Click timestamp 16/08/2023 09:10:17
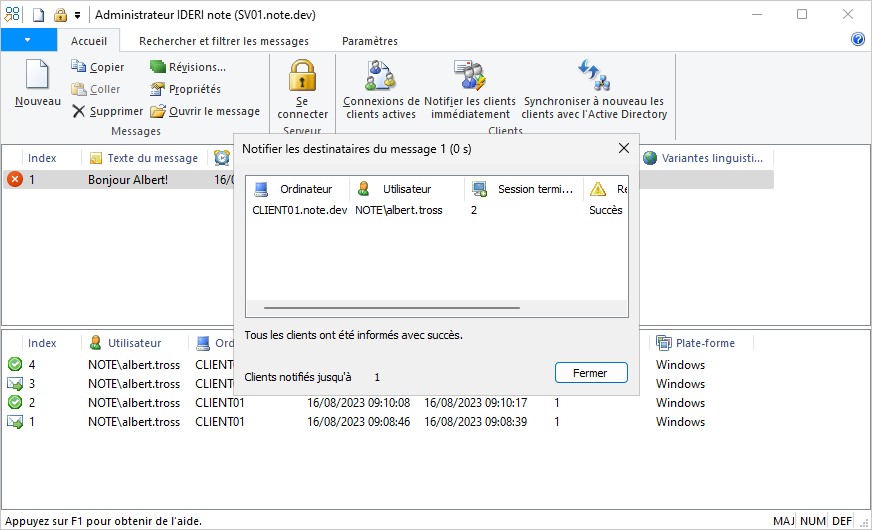This screenshot has width=872, height=530. [x=475, y=403]
